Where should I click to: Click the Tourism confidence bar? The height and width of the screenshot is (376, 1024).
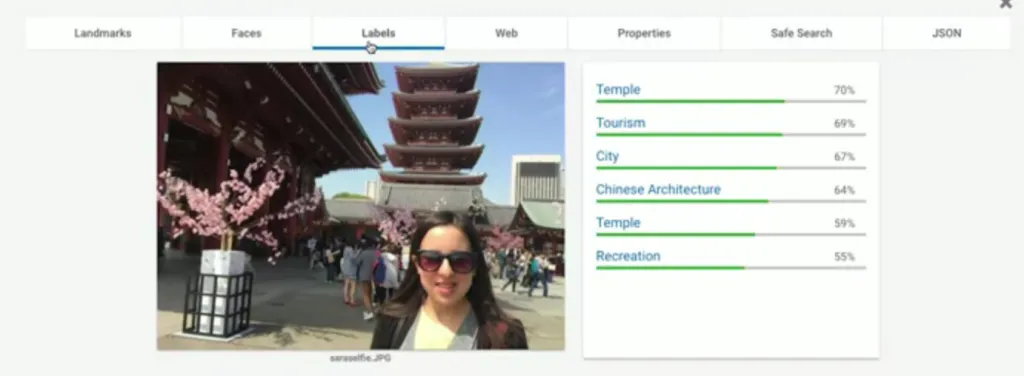coord(731,135)
